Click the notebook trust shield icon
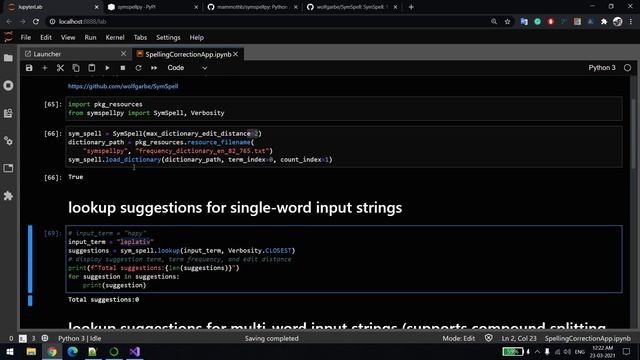 pos(489,338)
